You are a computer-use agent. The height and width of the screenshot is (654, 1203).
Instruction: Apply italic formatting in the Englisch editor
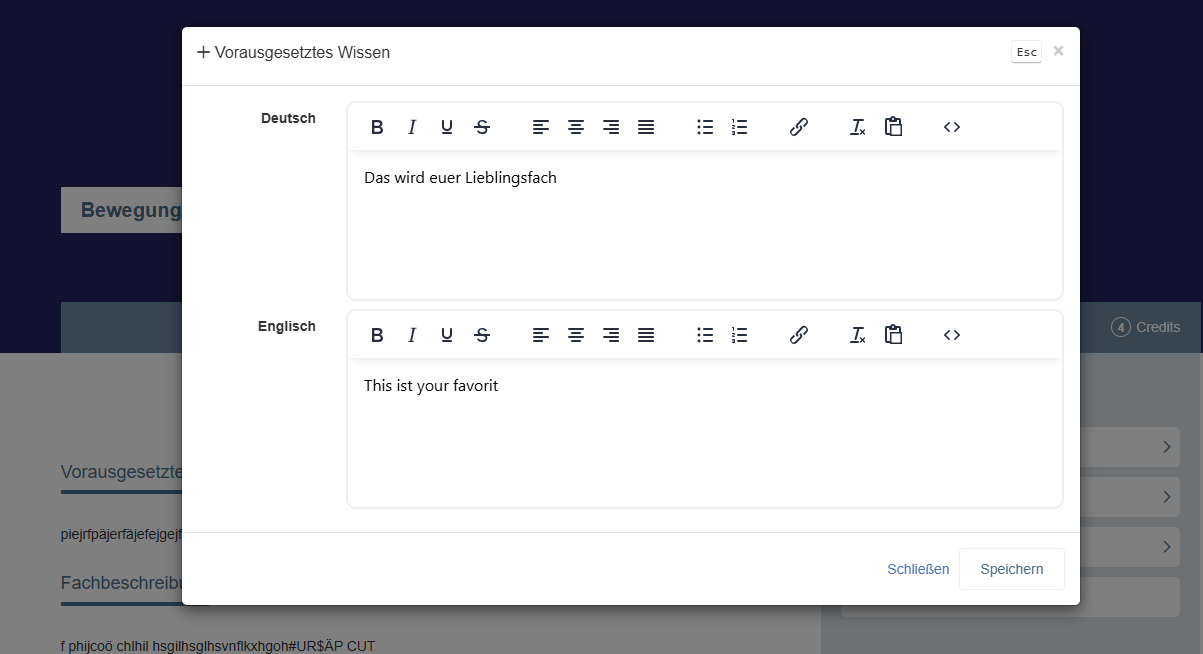[x=412, y=334]
